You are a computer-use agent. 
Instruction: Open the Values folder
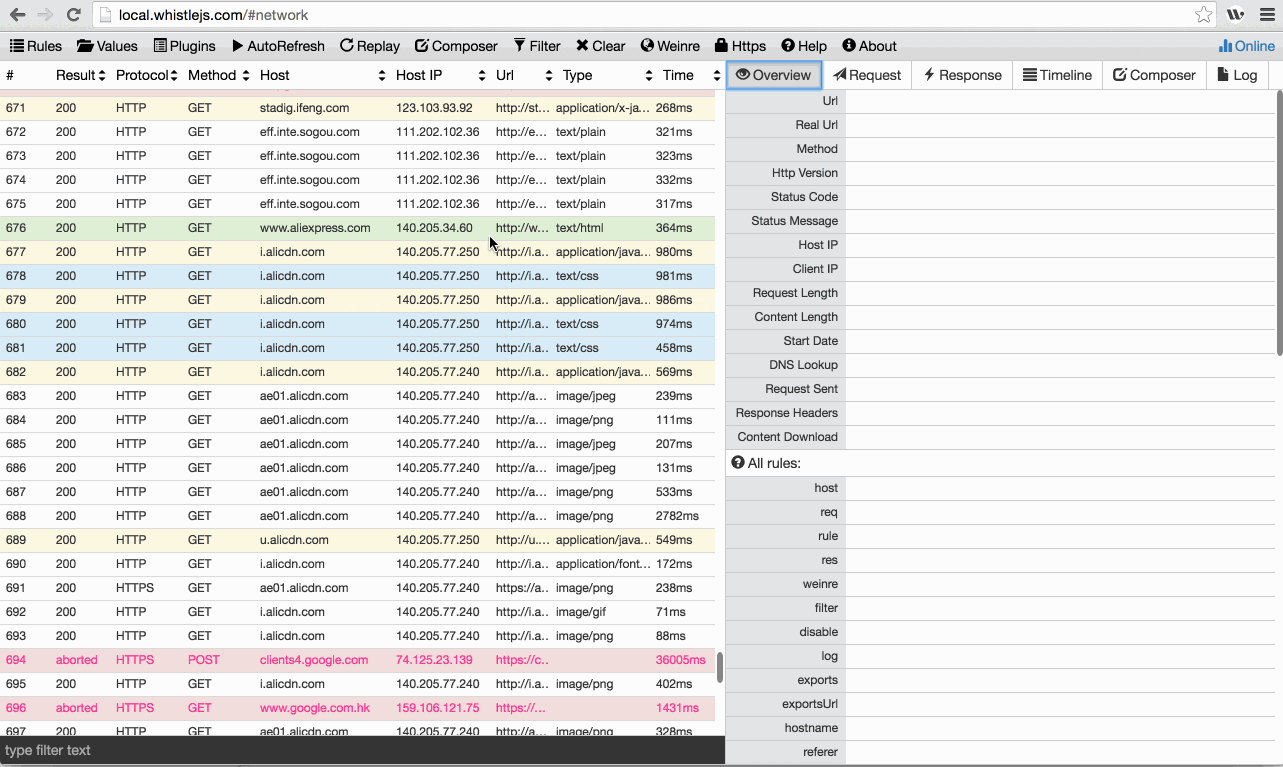(107, 46)
